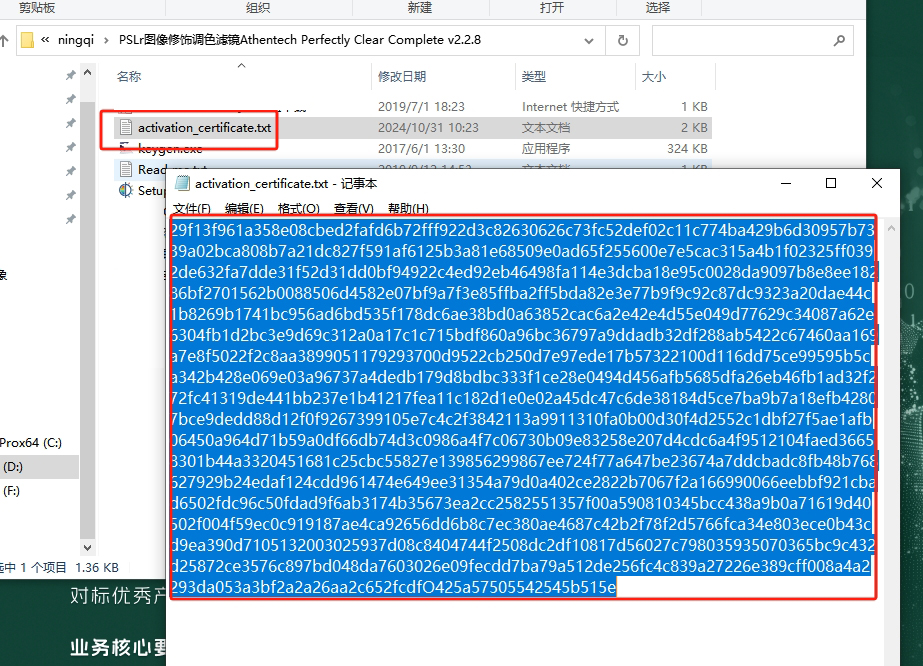
Task: Click the 新建 ribbon group label
Action: [420, 8]
